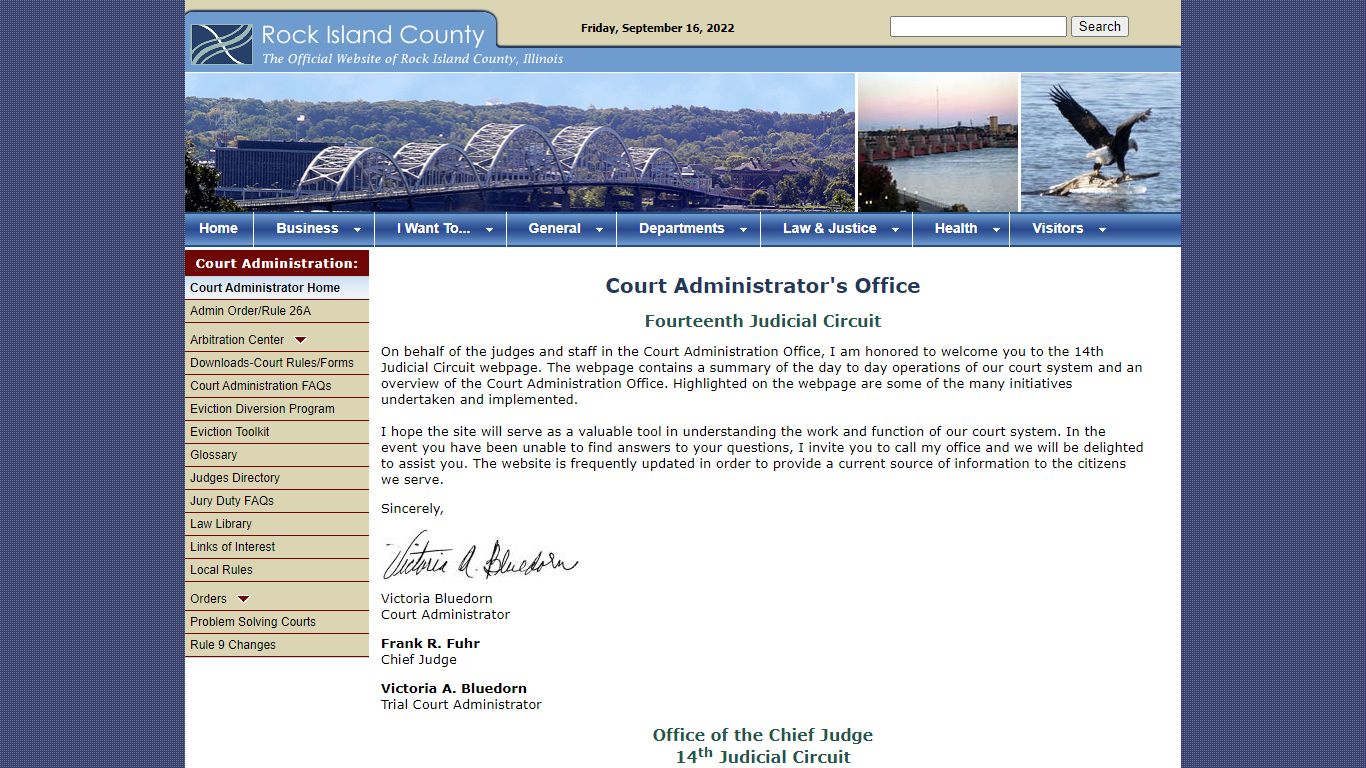Image resolution: width=1366 pixels, height=768 pixels.
Task: Open Eviction Toolkit link
Action: pos(277,432)
